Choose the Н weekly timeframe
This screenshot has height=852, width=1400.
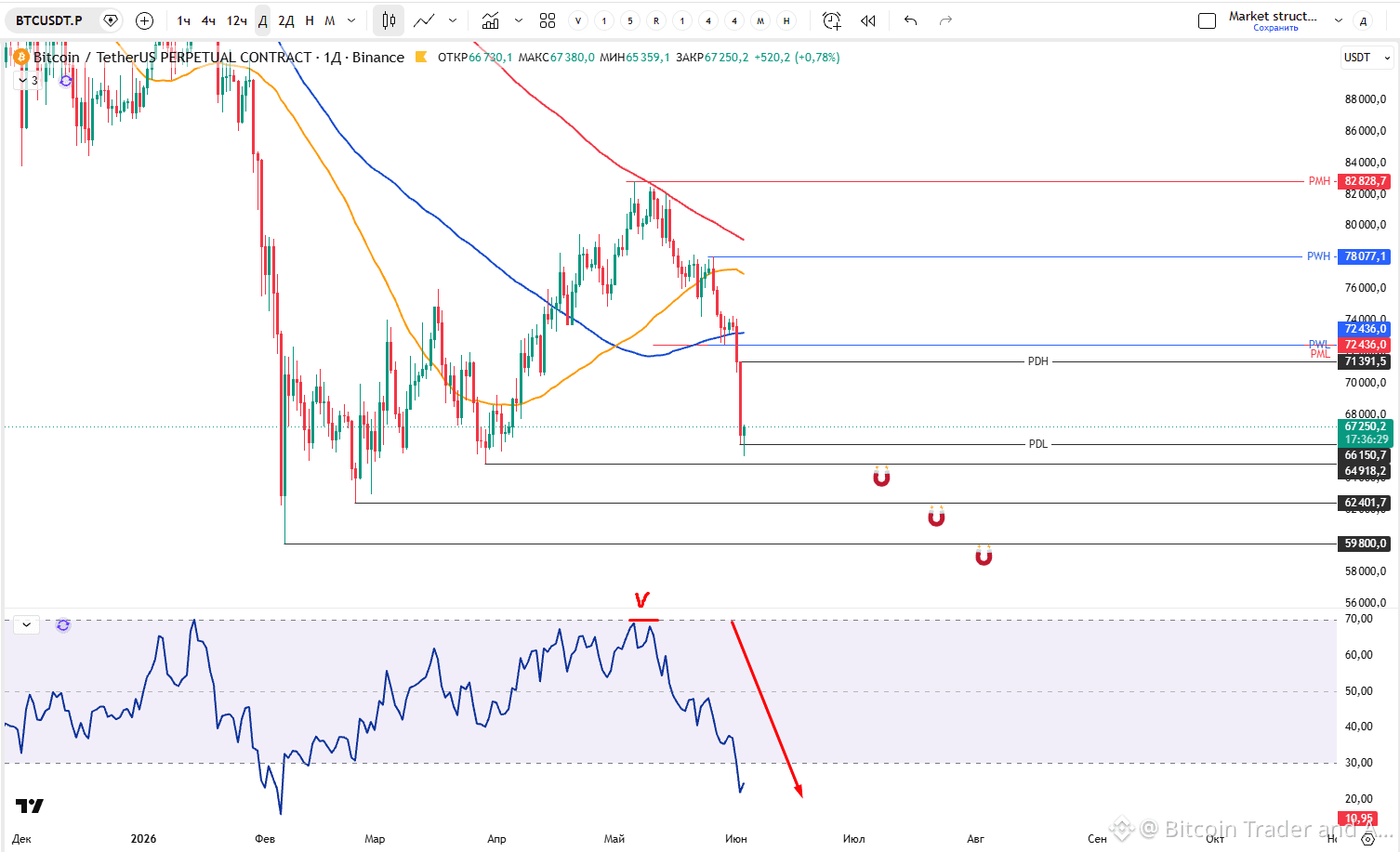(310, 20)
